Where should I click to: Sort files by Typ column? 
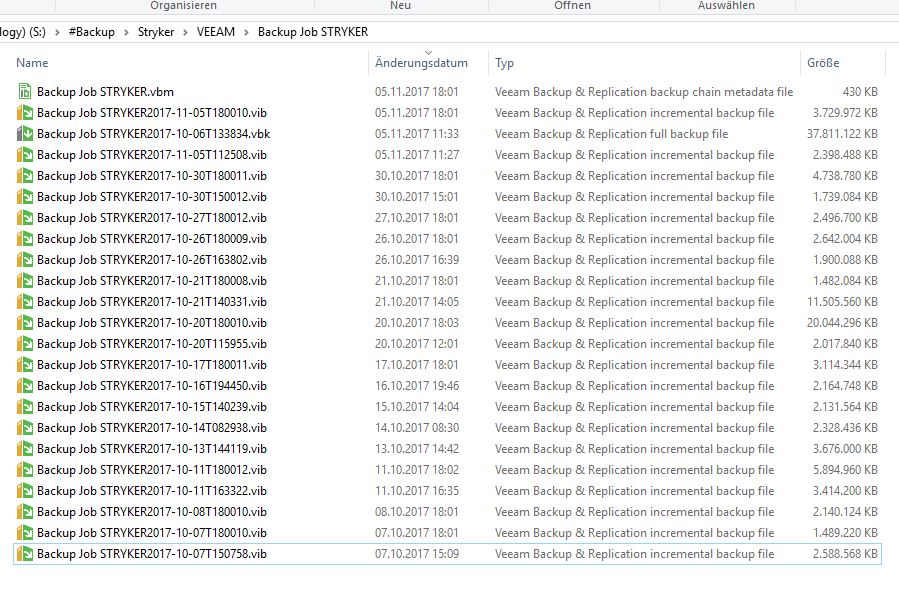coord(505,63)
